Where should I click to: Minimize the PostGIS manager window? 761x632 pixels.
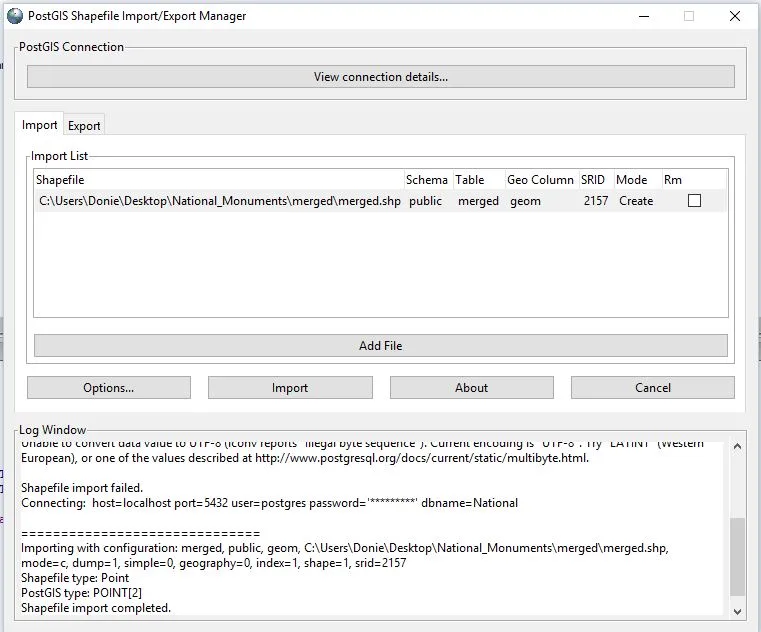(x=644, y=16)
